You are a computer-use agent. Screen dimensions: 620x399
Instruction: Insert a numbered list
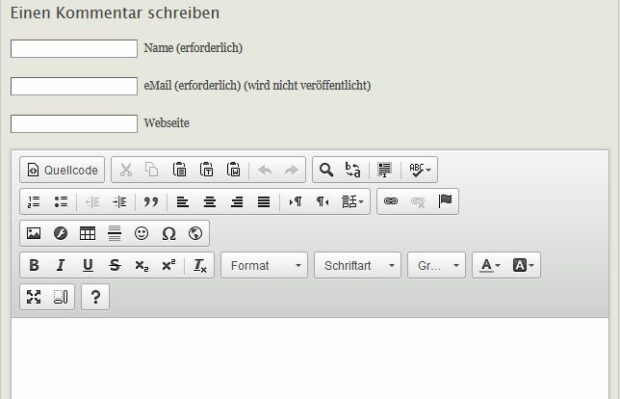(34, 202)
